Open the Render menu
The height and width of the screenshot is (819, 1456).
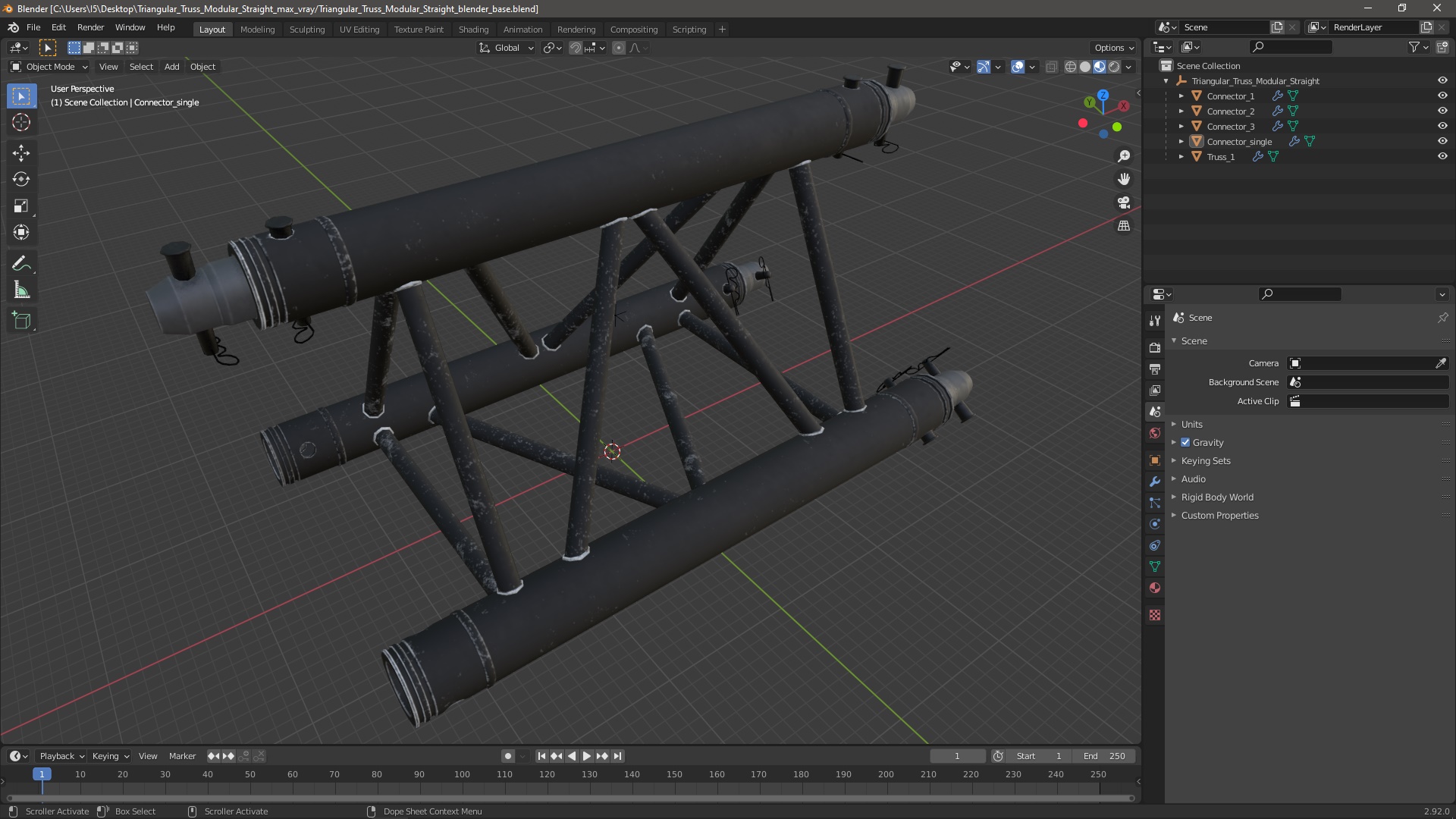coord(90,27)
